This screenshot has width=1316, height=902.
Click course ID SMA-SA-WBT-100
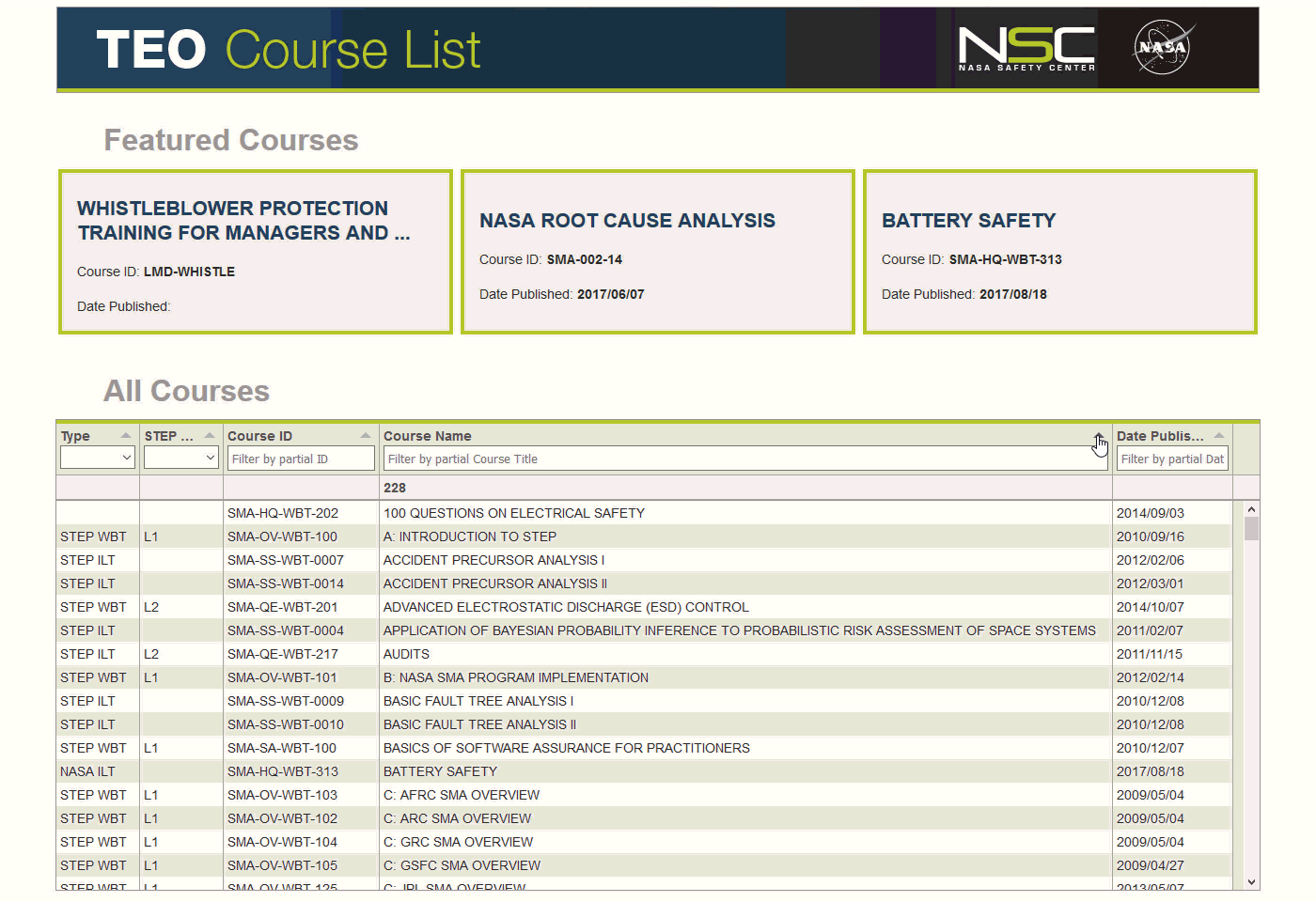pyautogui.click(x=282, y=748)
